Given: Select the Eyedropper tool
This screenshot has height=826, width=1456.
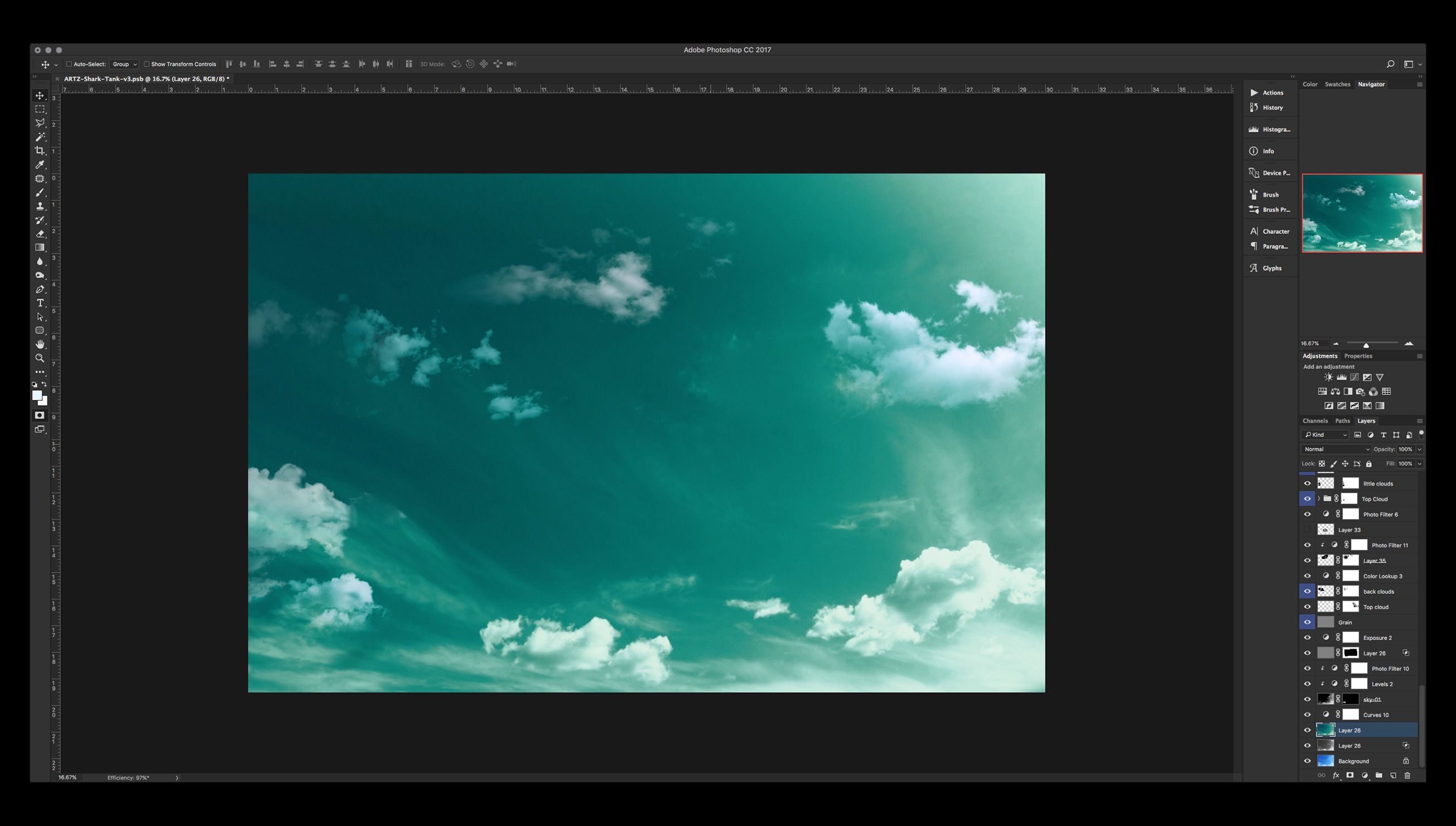Looking at the screenshot, I should click(x=40, y=165).
